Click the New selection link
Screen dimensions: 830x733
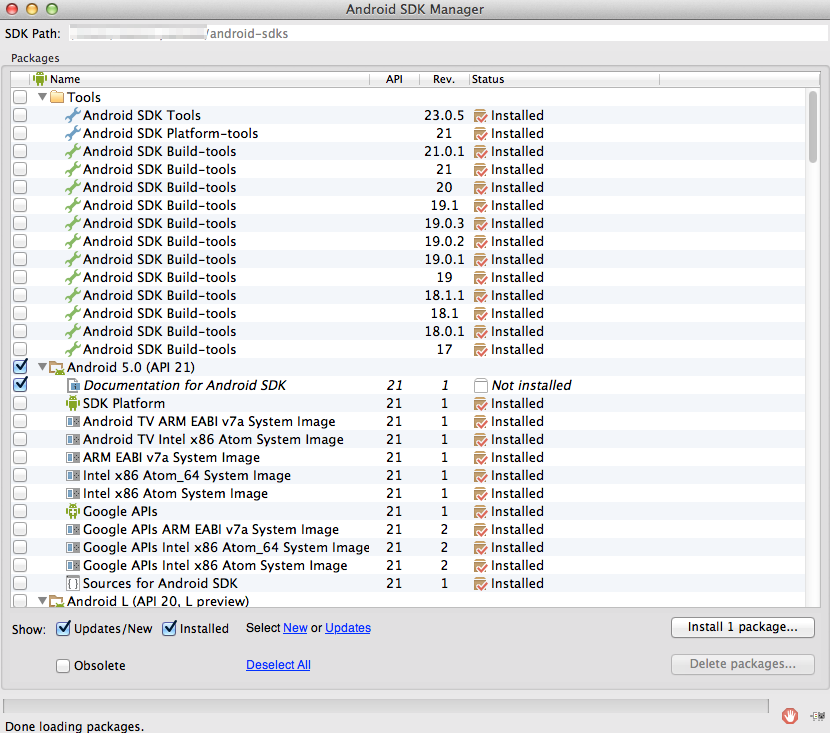(295, 628)
